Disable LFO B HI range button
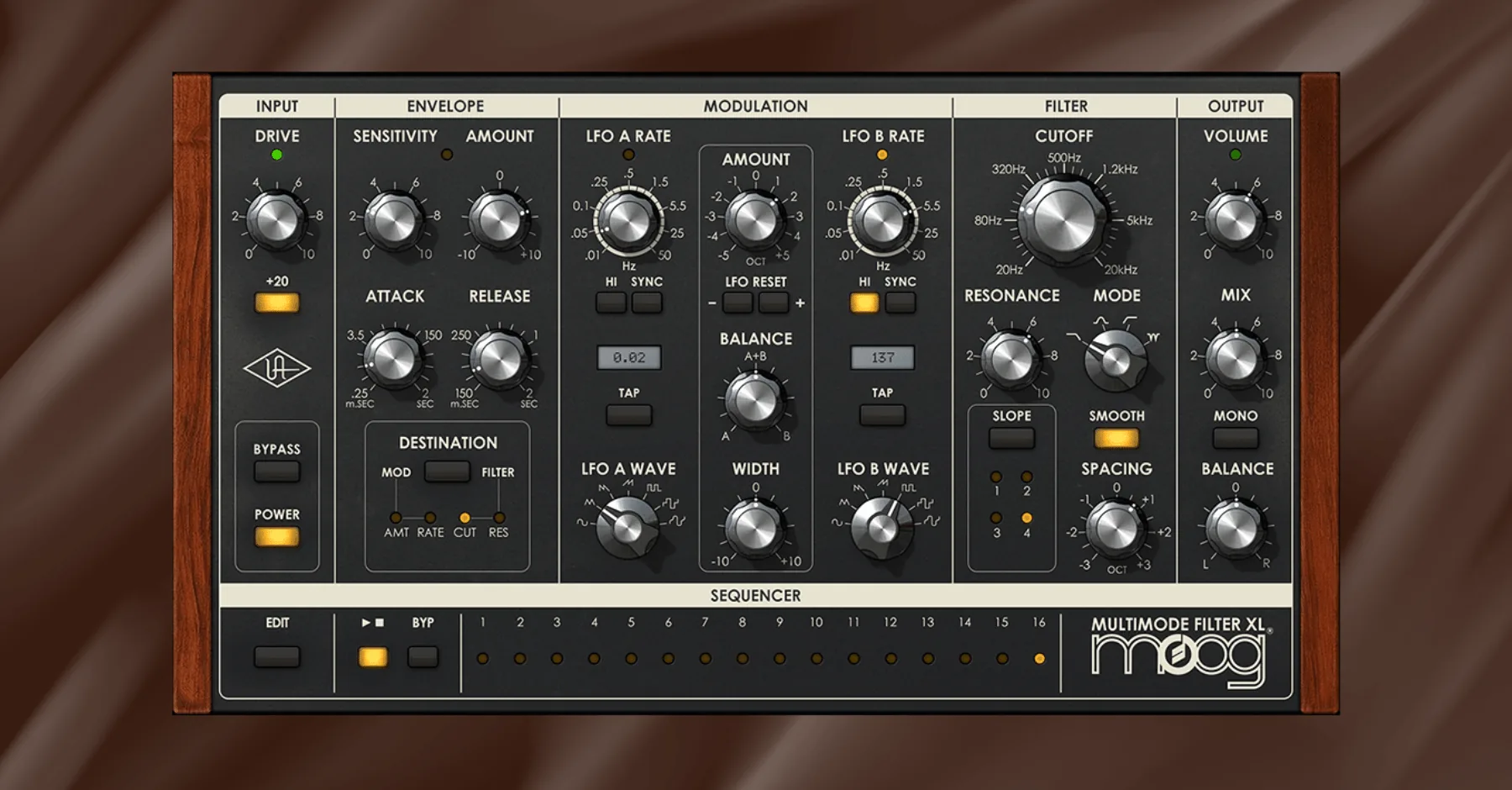1512x790 pixels. (x=864, y=303)
